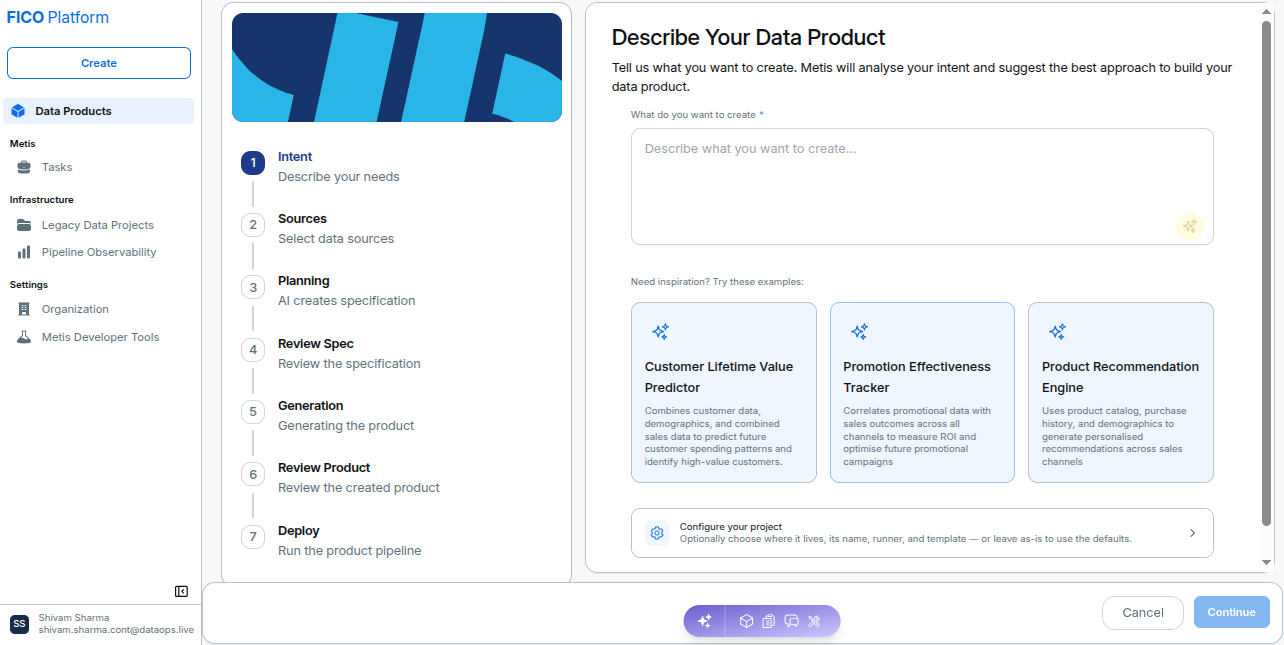Click the 'Review the specification' text
Viewport: 1284px width, 645px height.
349,364
